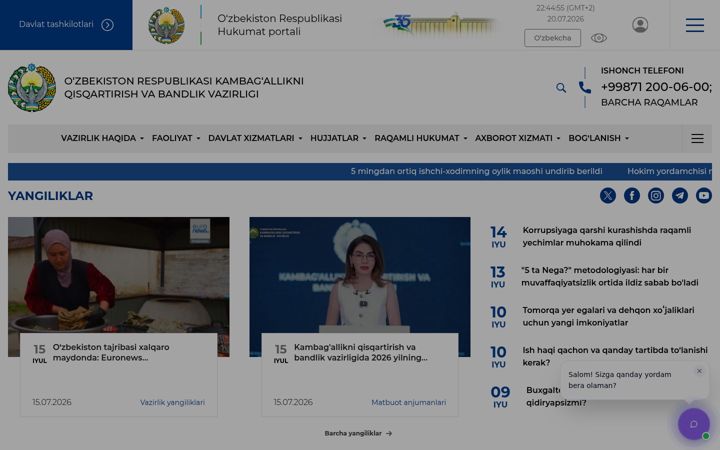The image size is (720, 450).
Task: Click the ISHONCH TELEFONI label
Action: (x=642, y=71)
